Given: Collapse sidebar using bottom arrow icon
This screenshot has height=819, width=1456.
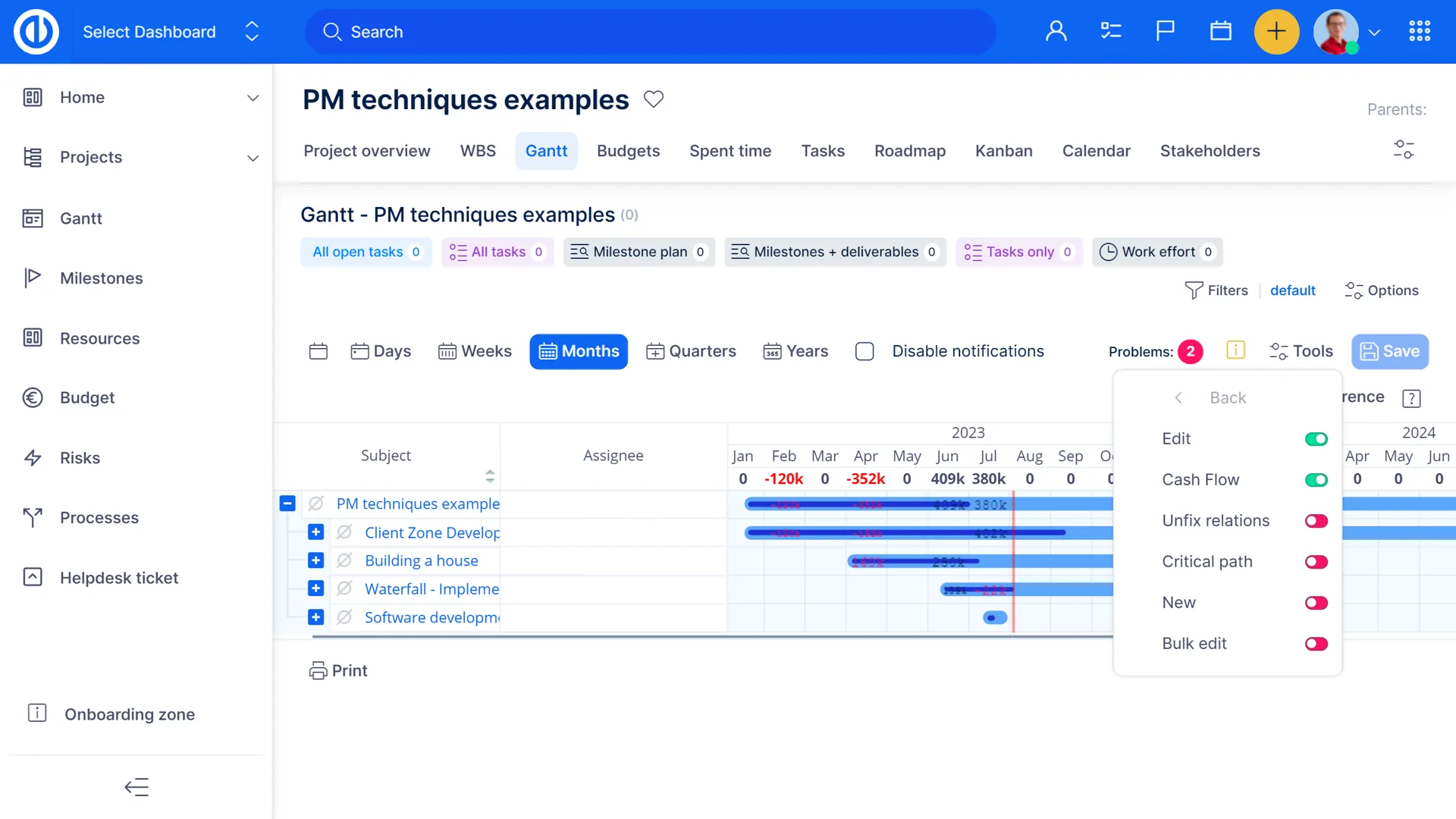Looking at the screenshot, I should tap(136, 787).
